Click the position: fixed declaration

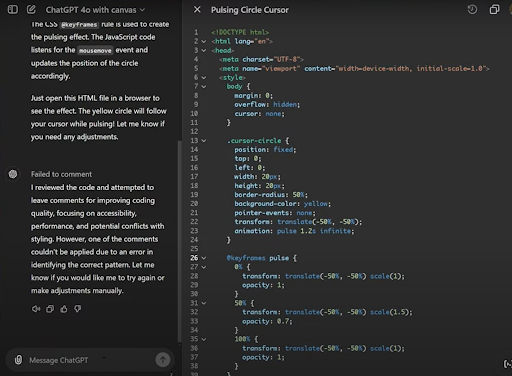pyautogui.click(x=265, y=150)
